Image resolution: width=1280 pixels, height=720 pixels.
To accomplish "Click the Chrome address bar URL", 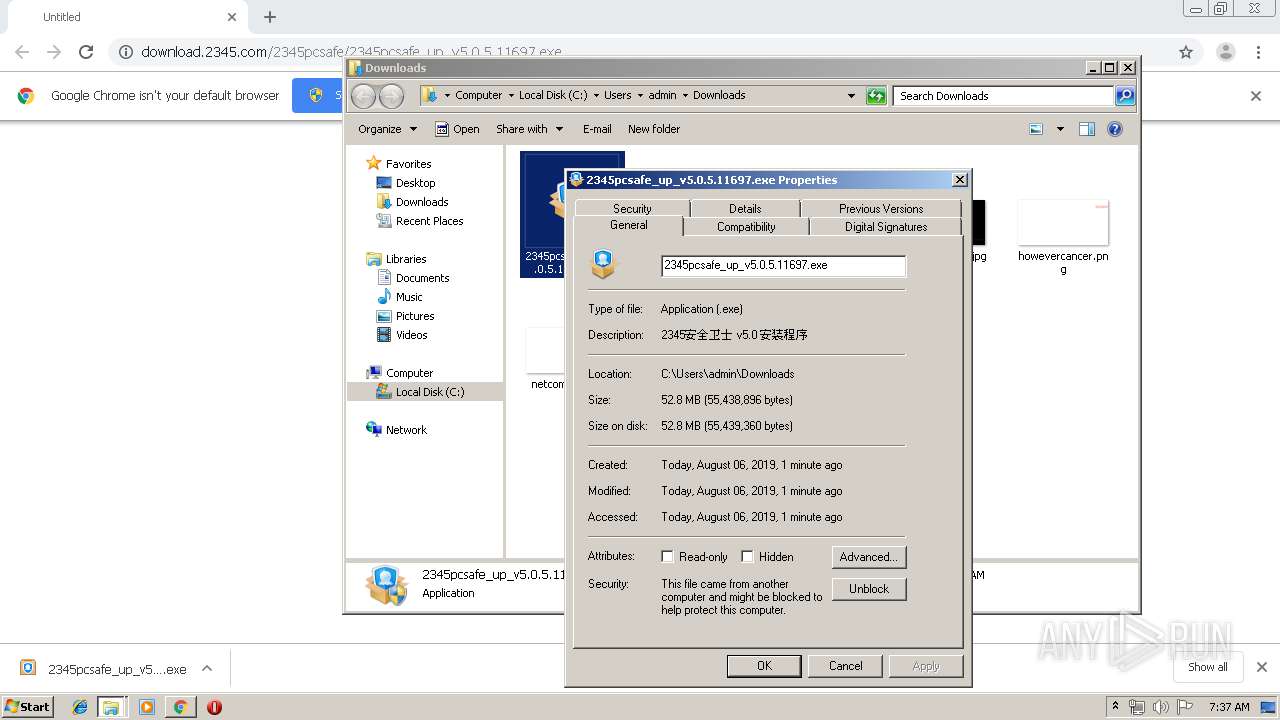I will click(x=351, y=52).
